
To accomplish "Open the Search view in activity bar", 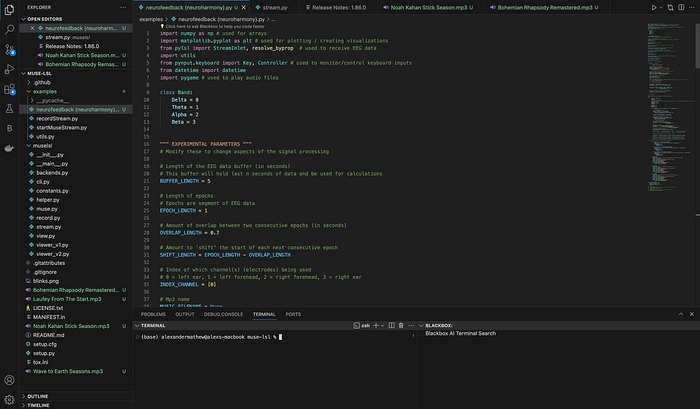I will [9, 29].
